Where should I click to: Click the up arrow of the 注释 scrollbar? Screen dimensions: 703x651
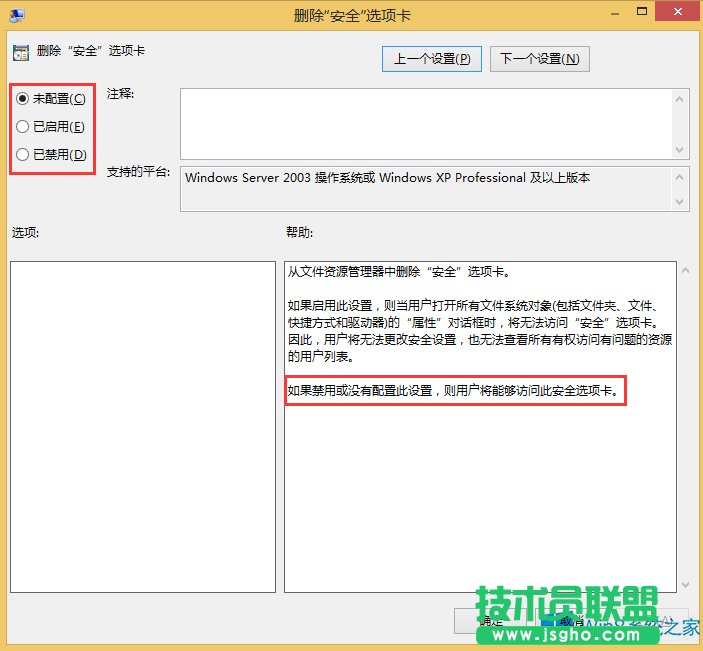tap(680, 99)
